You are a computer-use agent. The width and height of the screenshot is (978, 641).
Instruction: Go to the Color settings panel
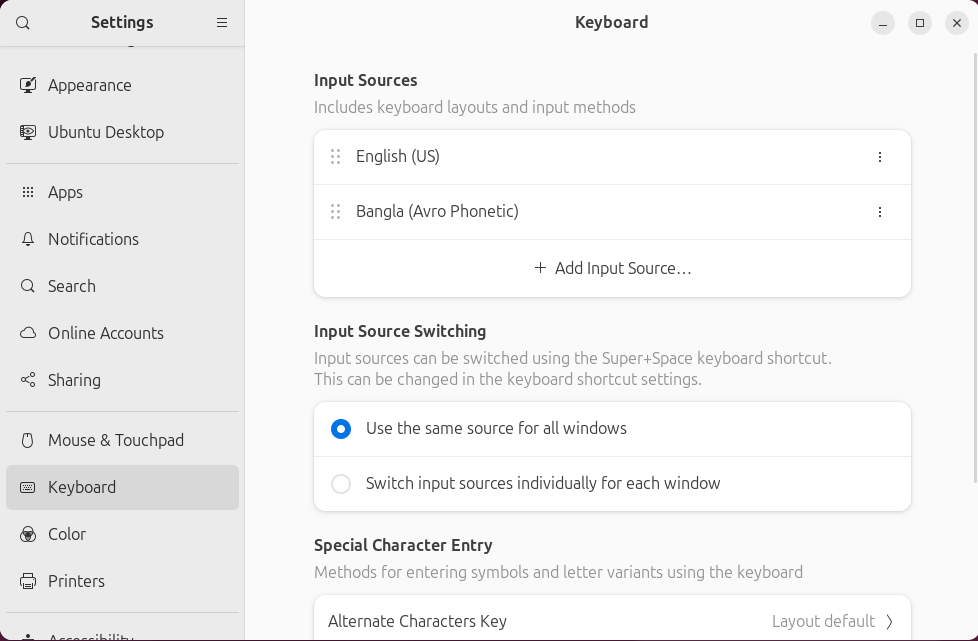pyautogui.click(x=67, y=534)
